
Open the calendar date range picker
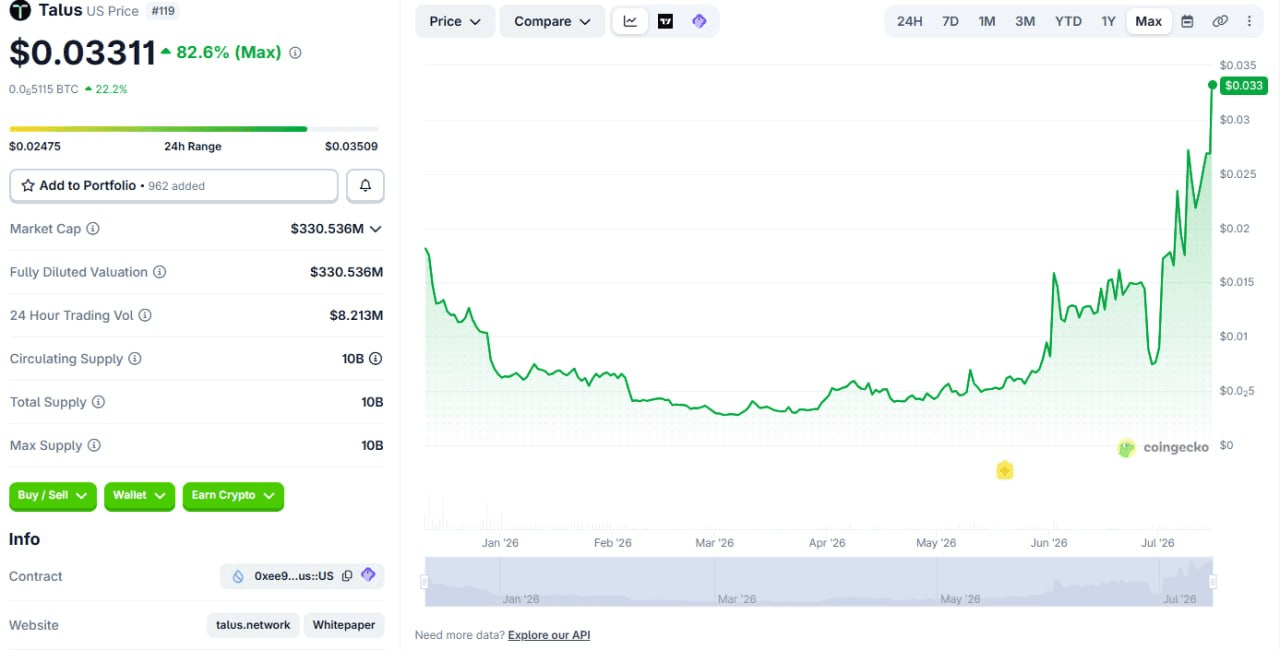1187,21
